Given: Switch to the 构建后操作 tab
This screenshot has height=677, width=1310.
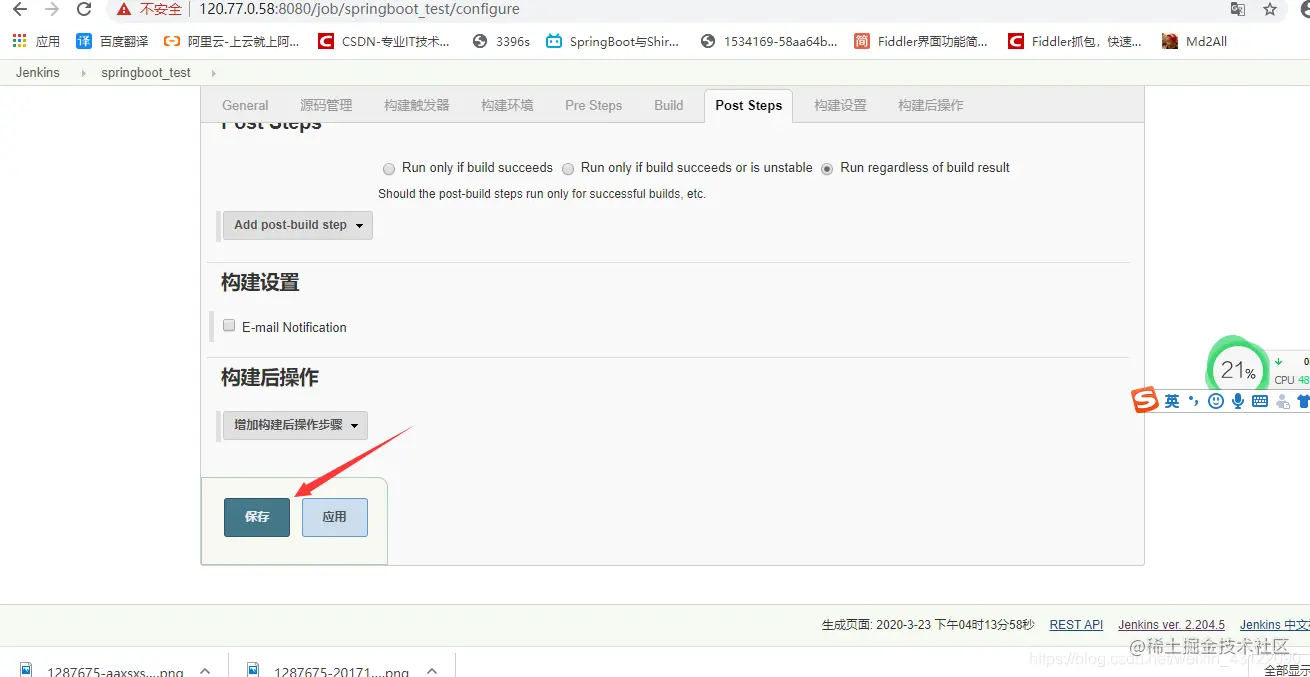Looking at the screenshot, I should [931, 105].
